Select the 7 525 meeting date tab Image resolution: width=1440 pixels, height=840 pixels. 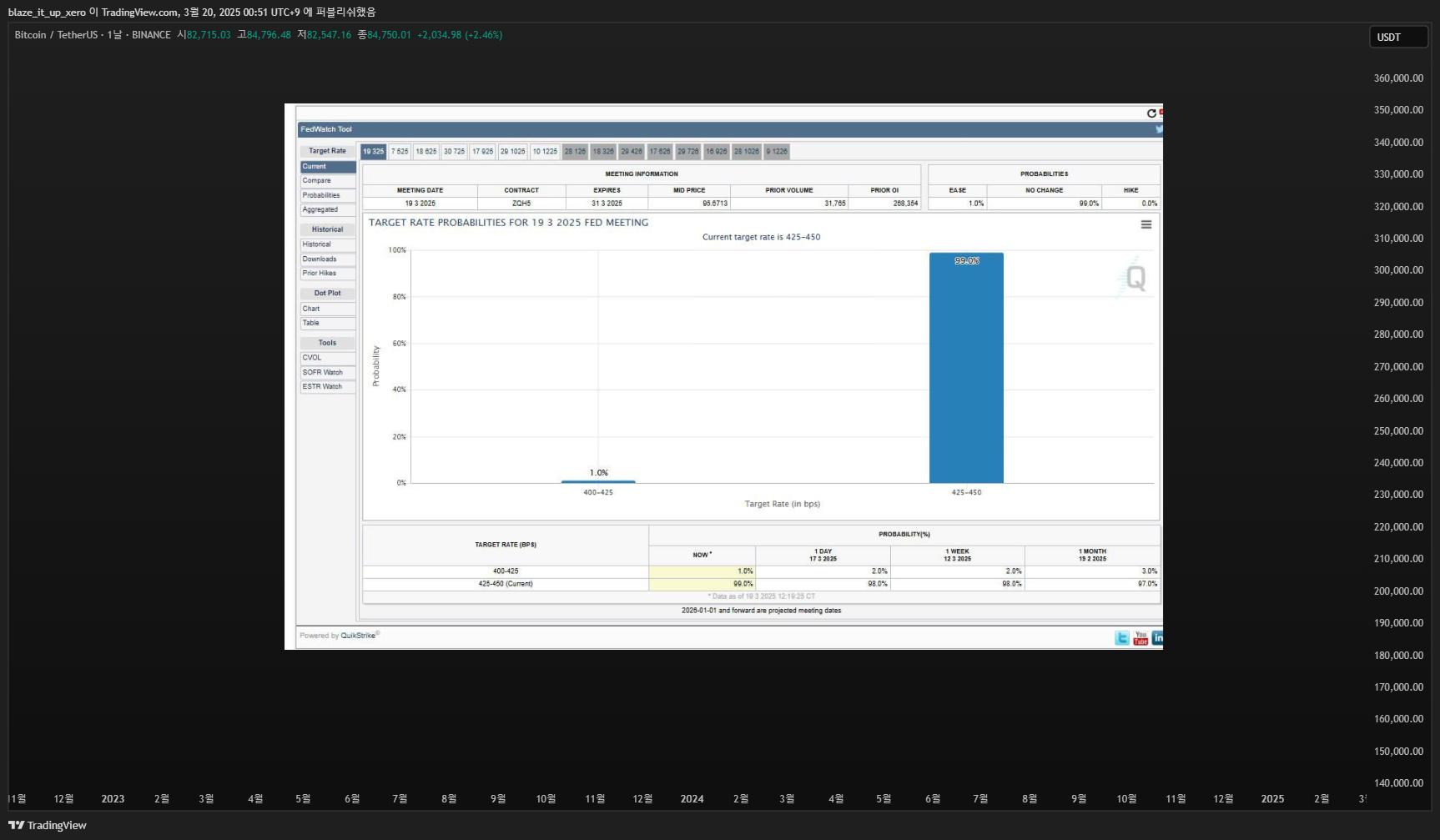[400, 152]
